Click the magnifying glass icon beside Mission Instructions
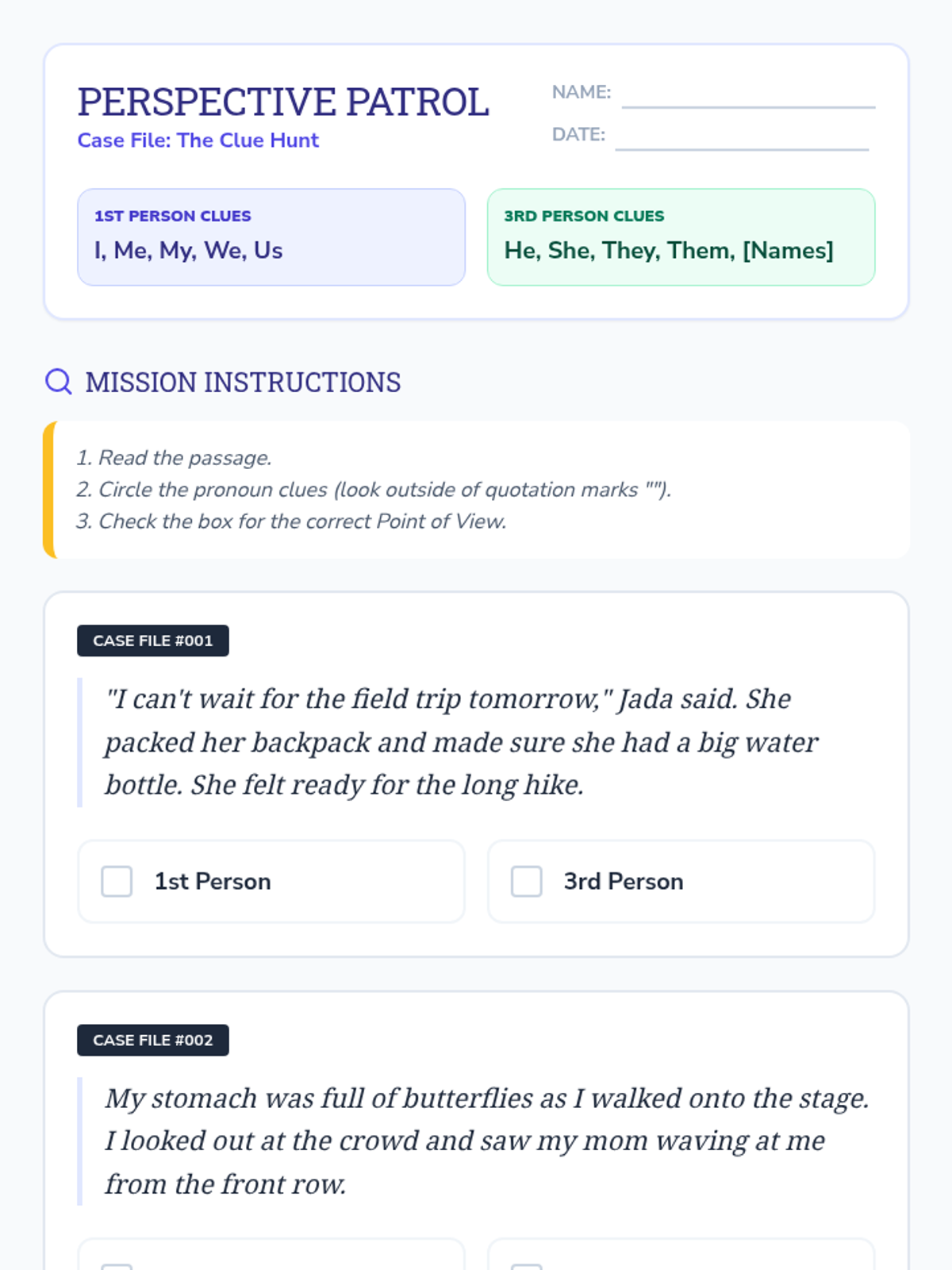The height and width of the screenshot is (1270, 952). coord(58,382)
